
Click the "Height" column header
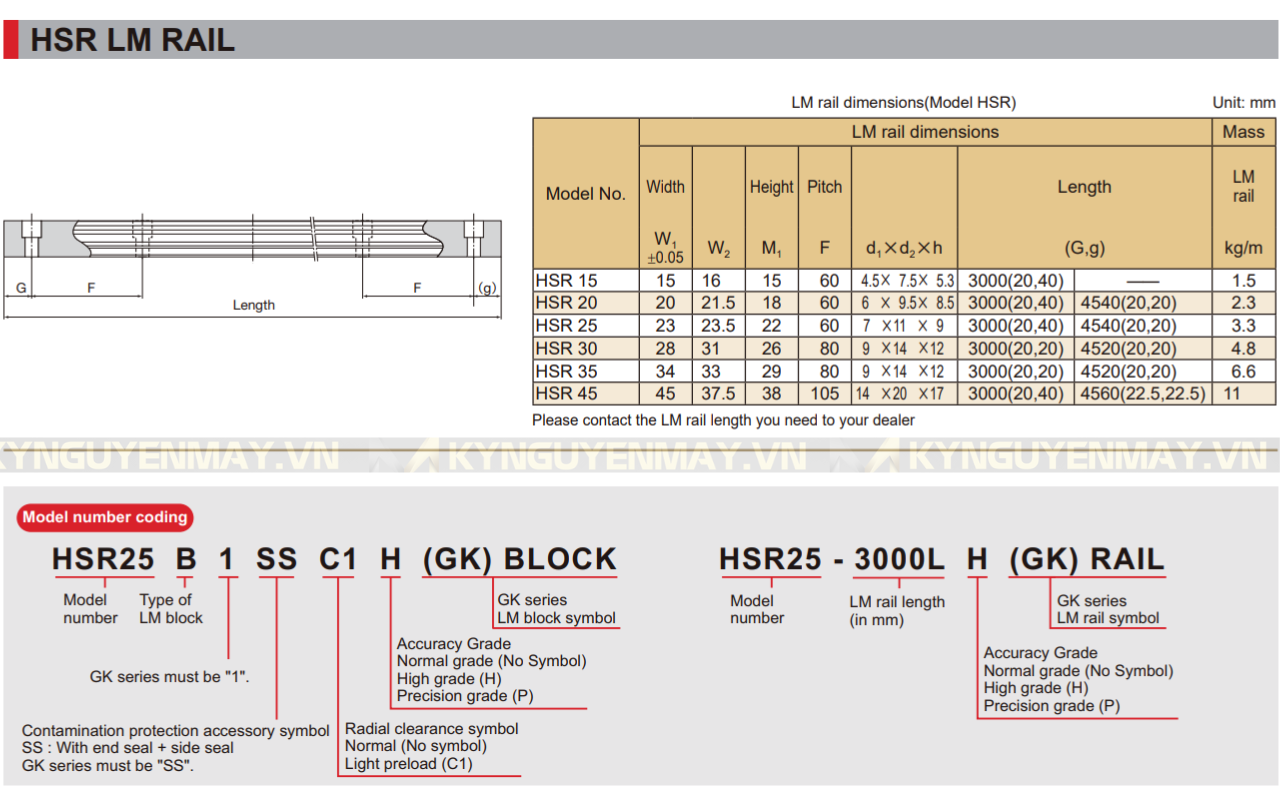click(772, 187)
